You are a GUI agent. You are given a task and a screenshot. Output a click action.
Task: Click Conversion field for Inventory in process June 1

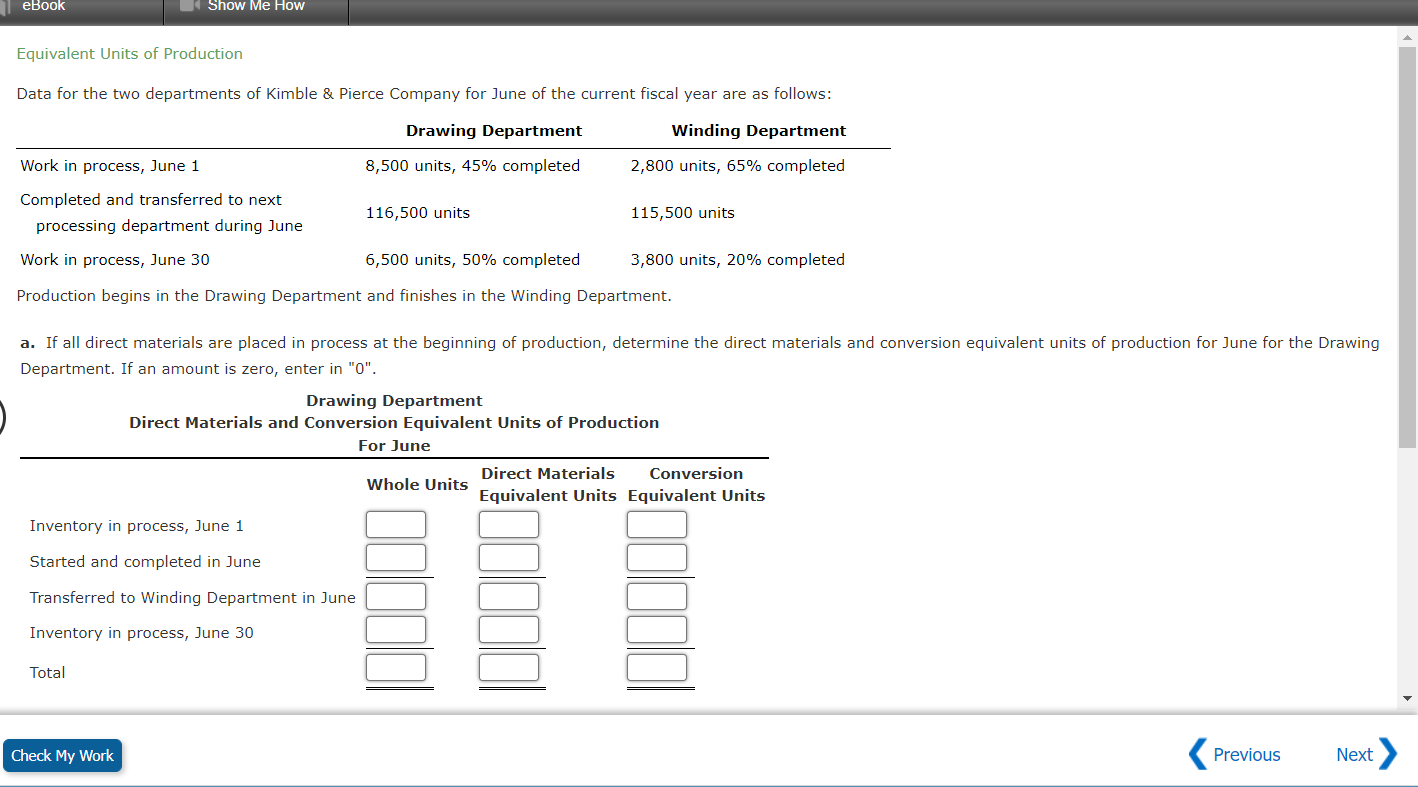(x=657, y=524)
